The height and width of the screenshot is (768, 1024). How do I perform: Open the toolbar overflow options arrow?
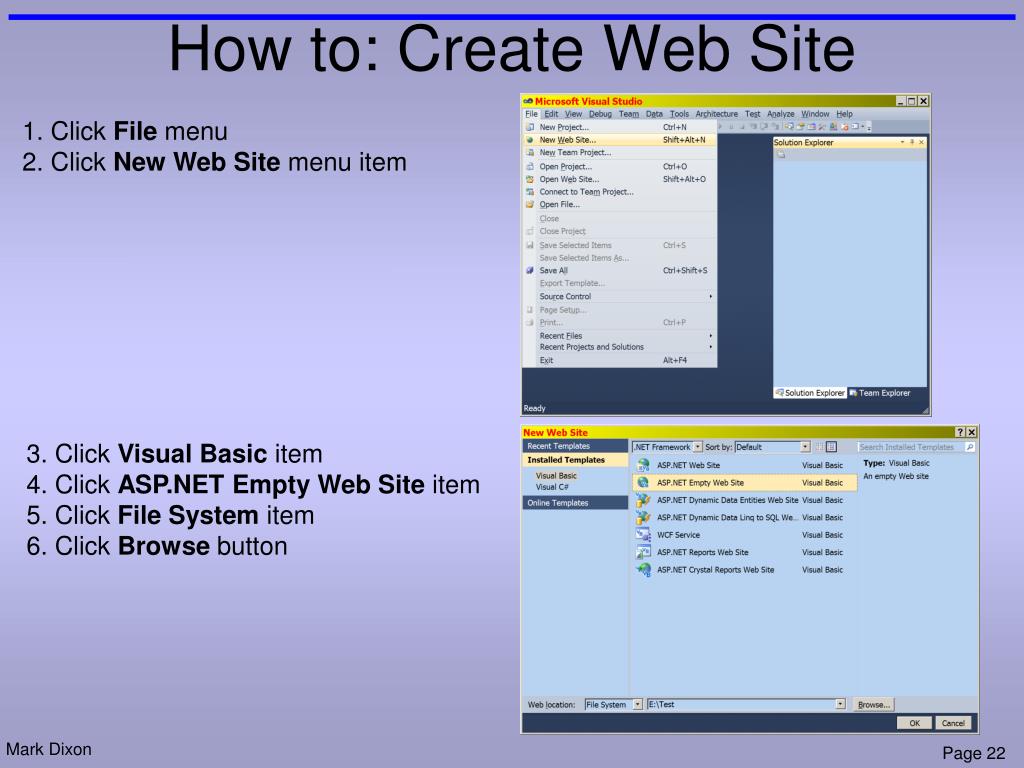[x=869, y=127]
